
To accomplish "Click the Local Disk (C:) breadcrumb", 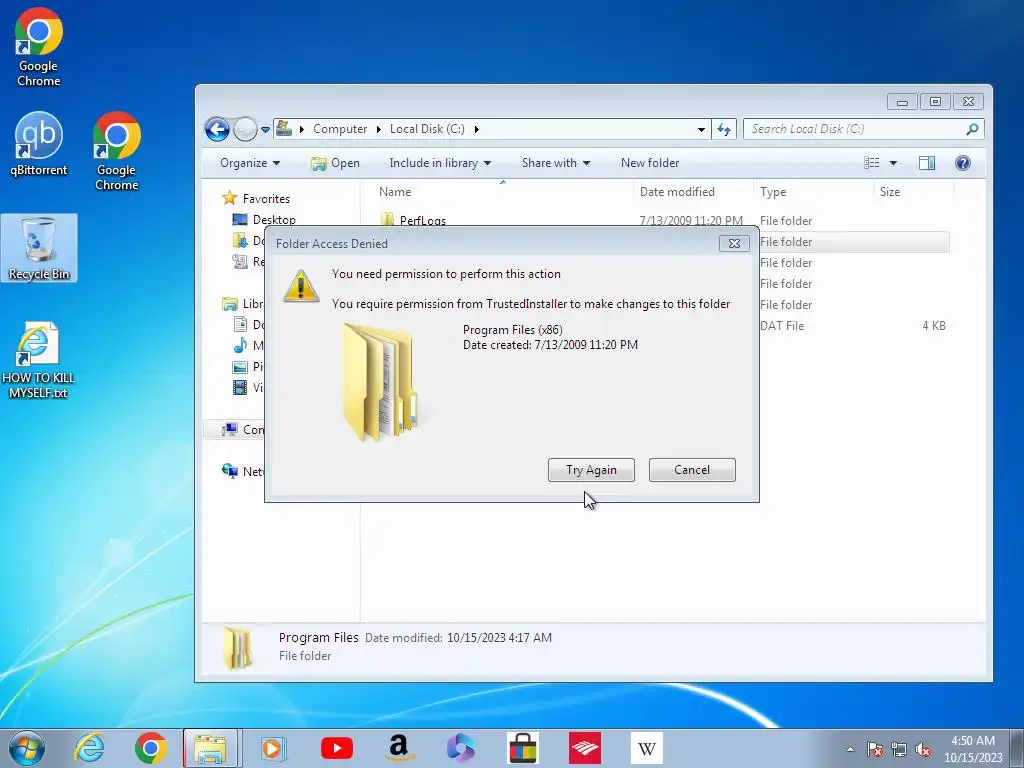I will pos(427,129).
